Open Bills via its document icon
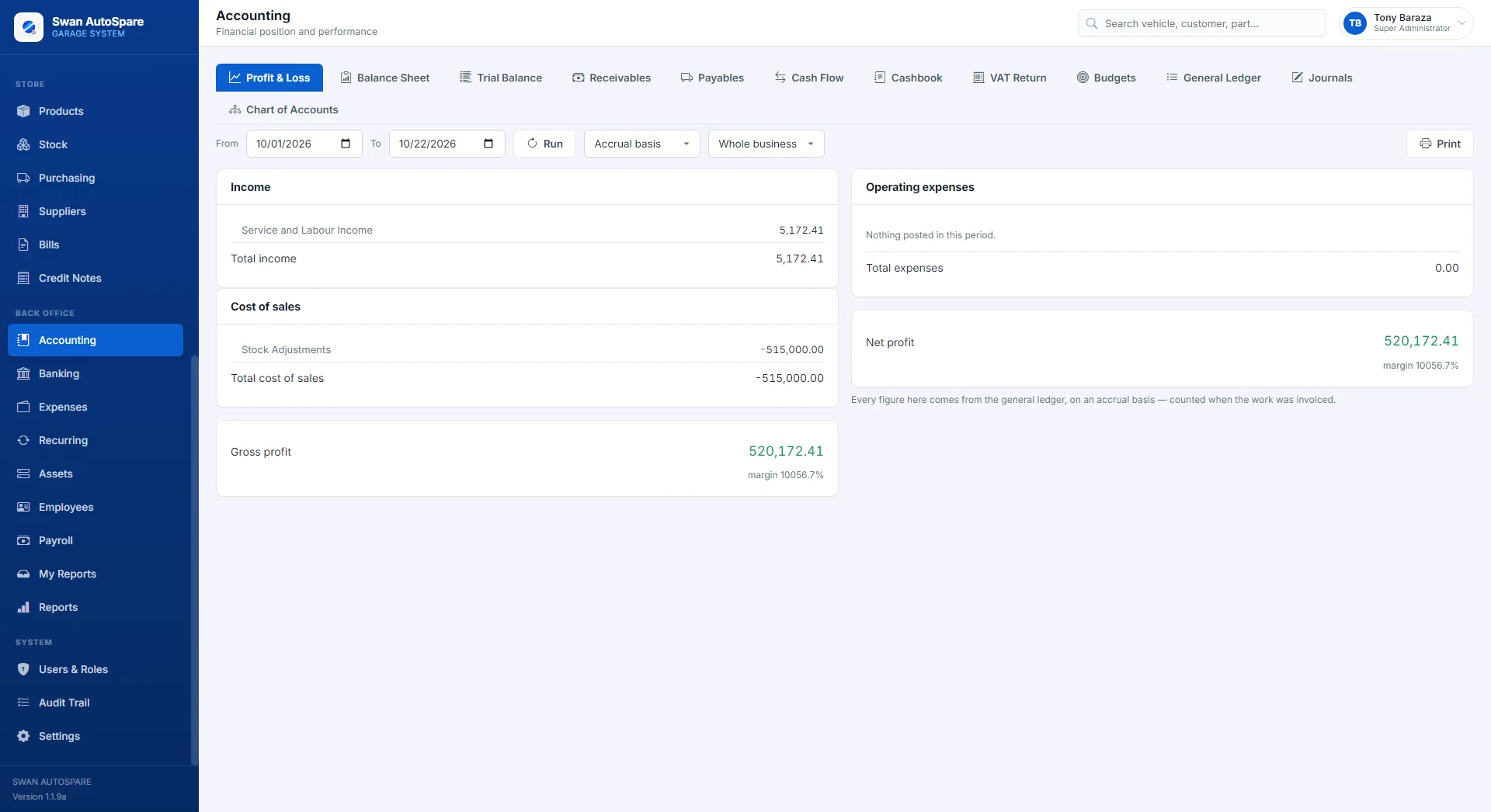1491x812 pixels. tap(23, 245)
